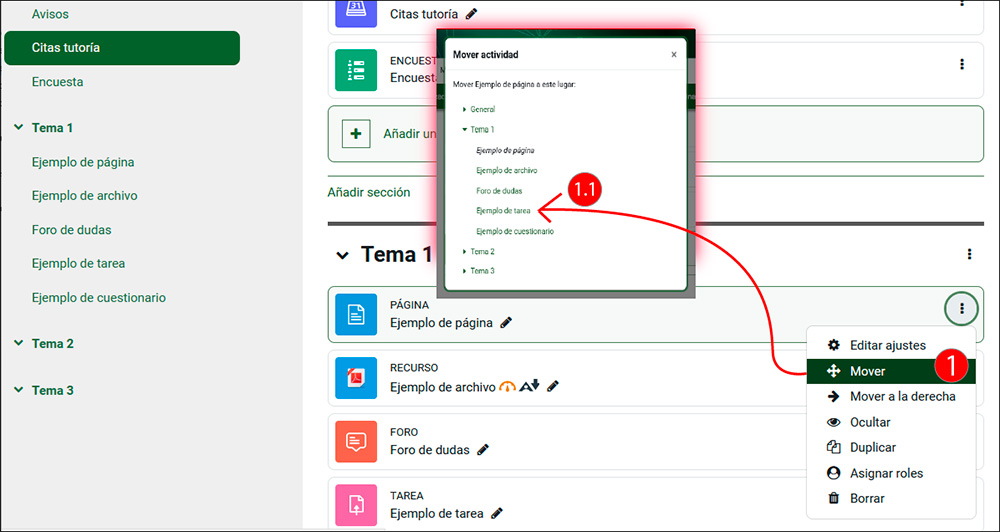
Task: Choose Borrar from the context menu
Action: click(891, 499)
